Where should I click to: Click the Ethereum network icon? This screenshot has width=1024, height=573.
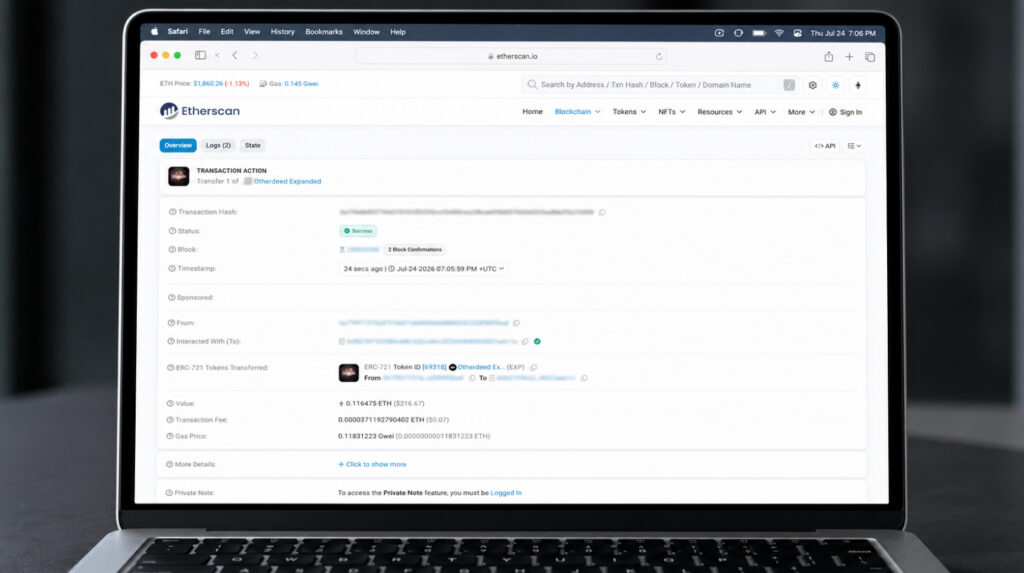click(x=858, y=85)
